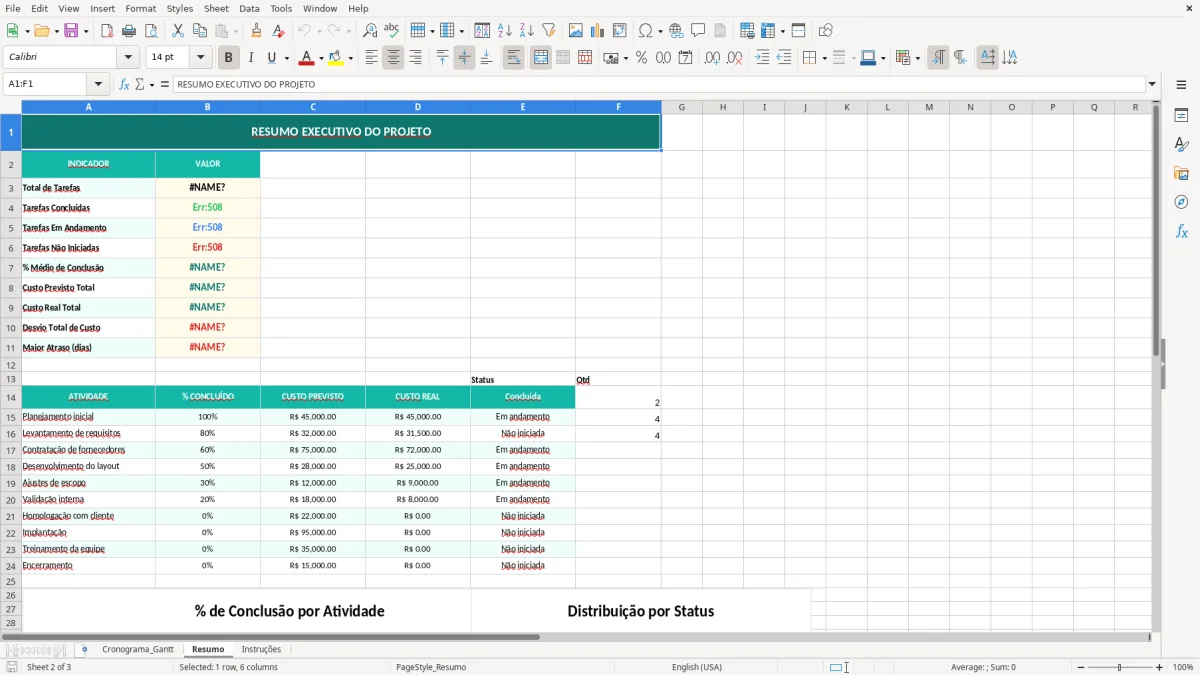Toggle Center Horizontally alignment
Viewport: 1200px width, 675px height.
point(393,58)
